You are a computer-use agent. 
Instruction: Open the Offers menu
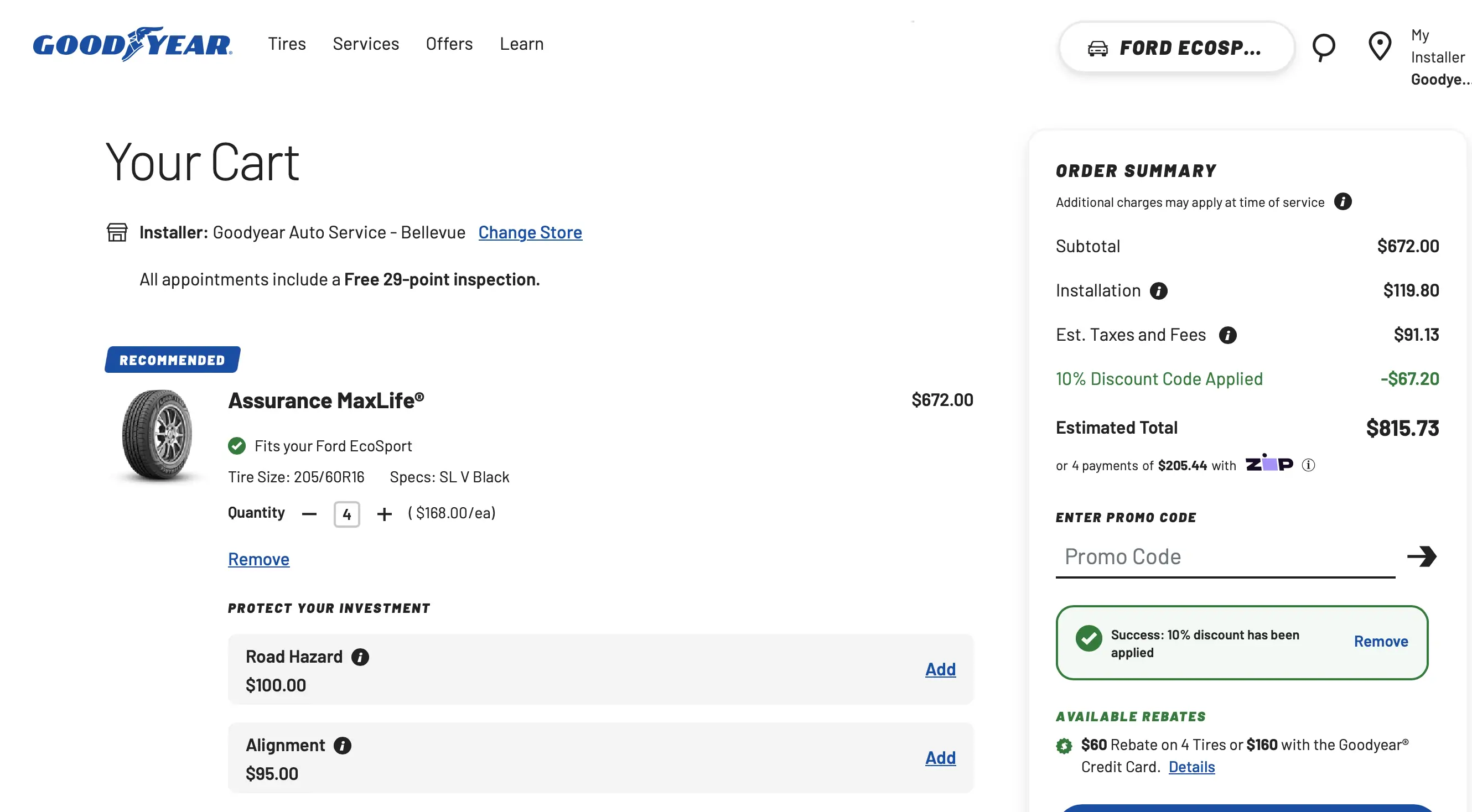(x=449, y=44)
